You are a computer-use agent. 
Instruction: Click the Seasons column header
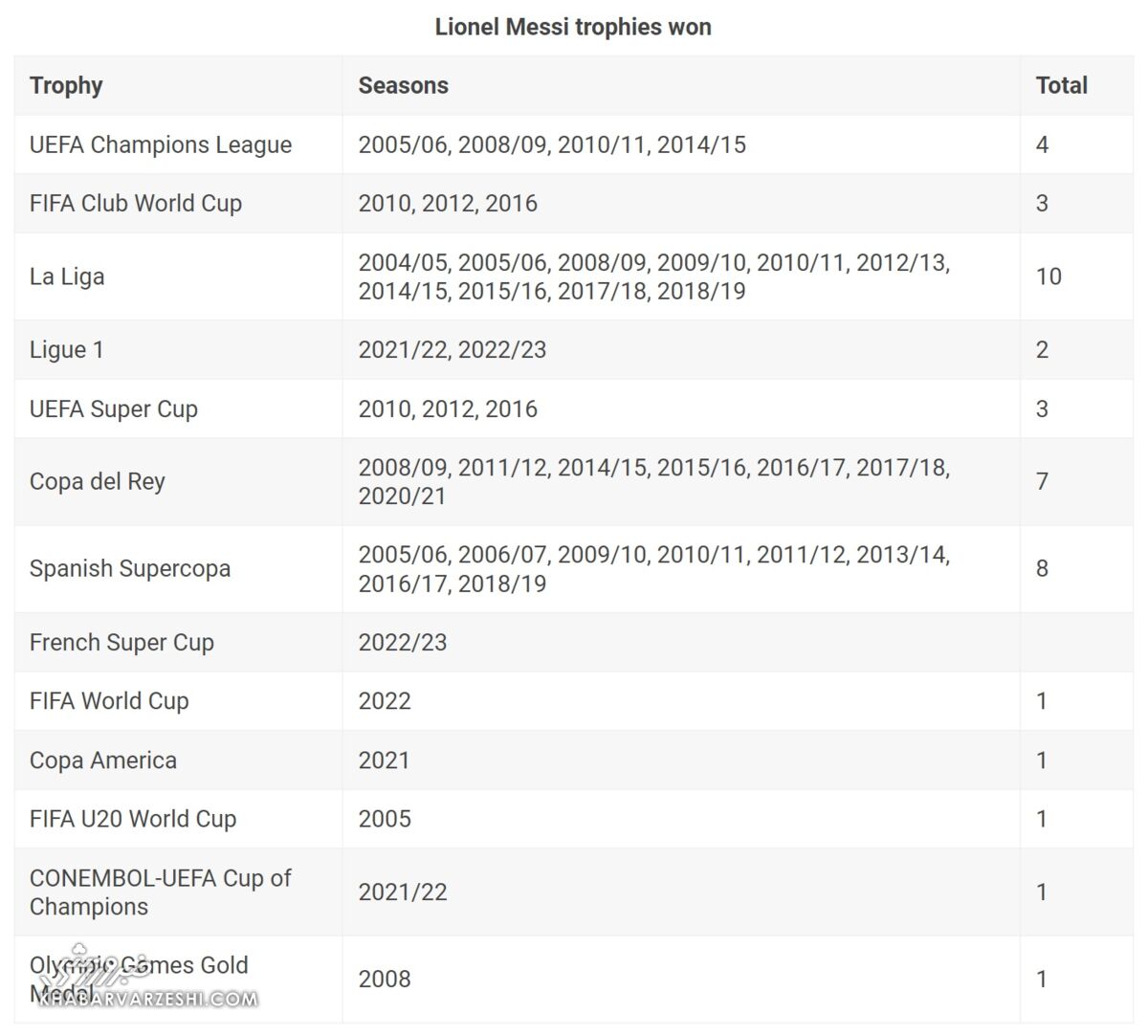point(403,85)
